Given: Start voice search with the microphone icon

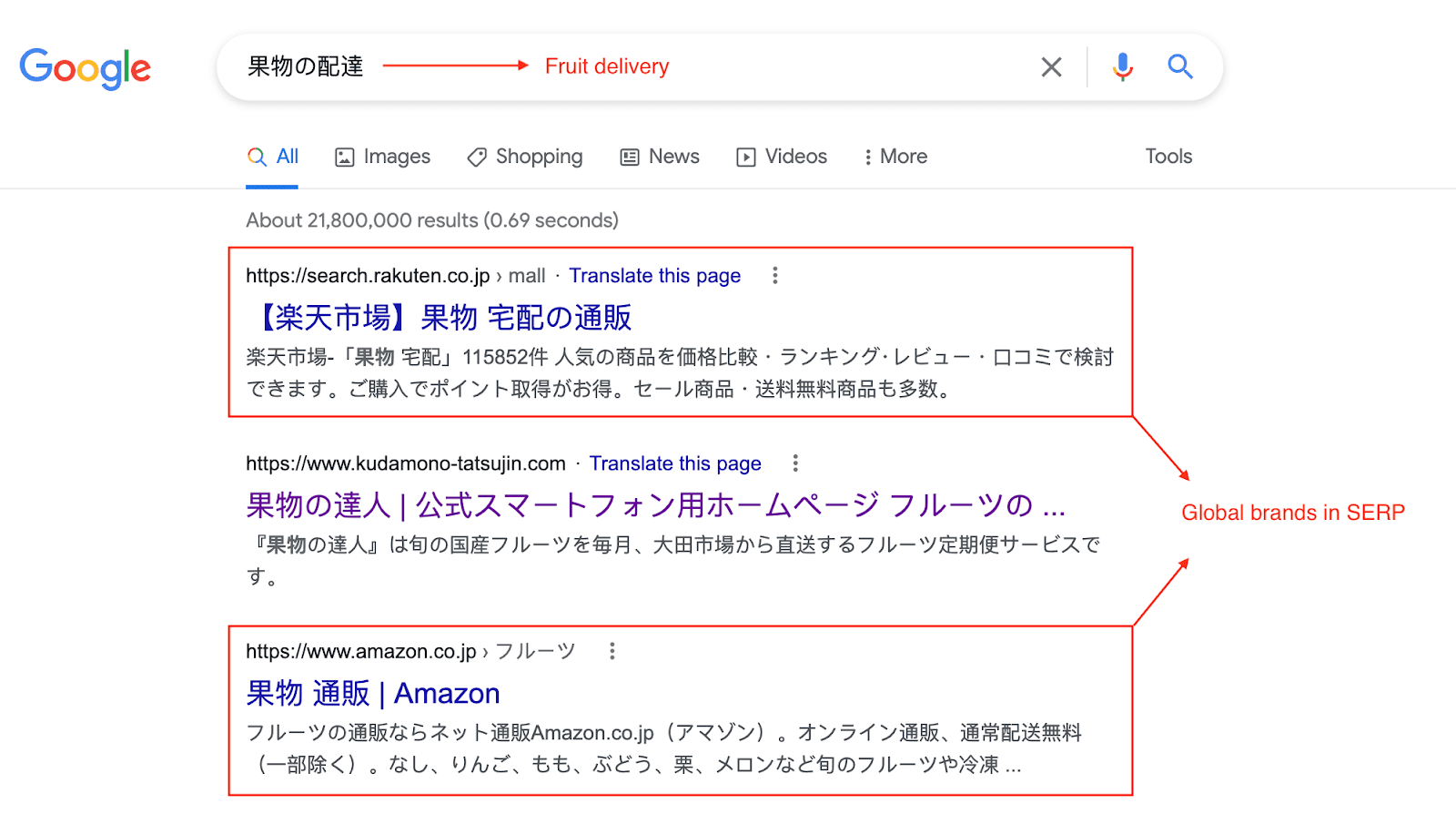Looking at the screenshot, I should 1123,66.
